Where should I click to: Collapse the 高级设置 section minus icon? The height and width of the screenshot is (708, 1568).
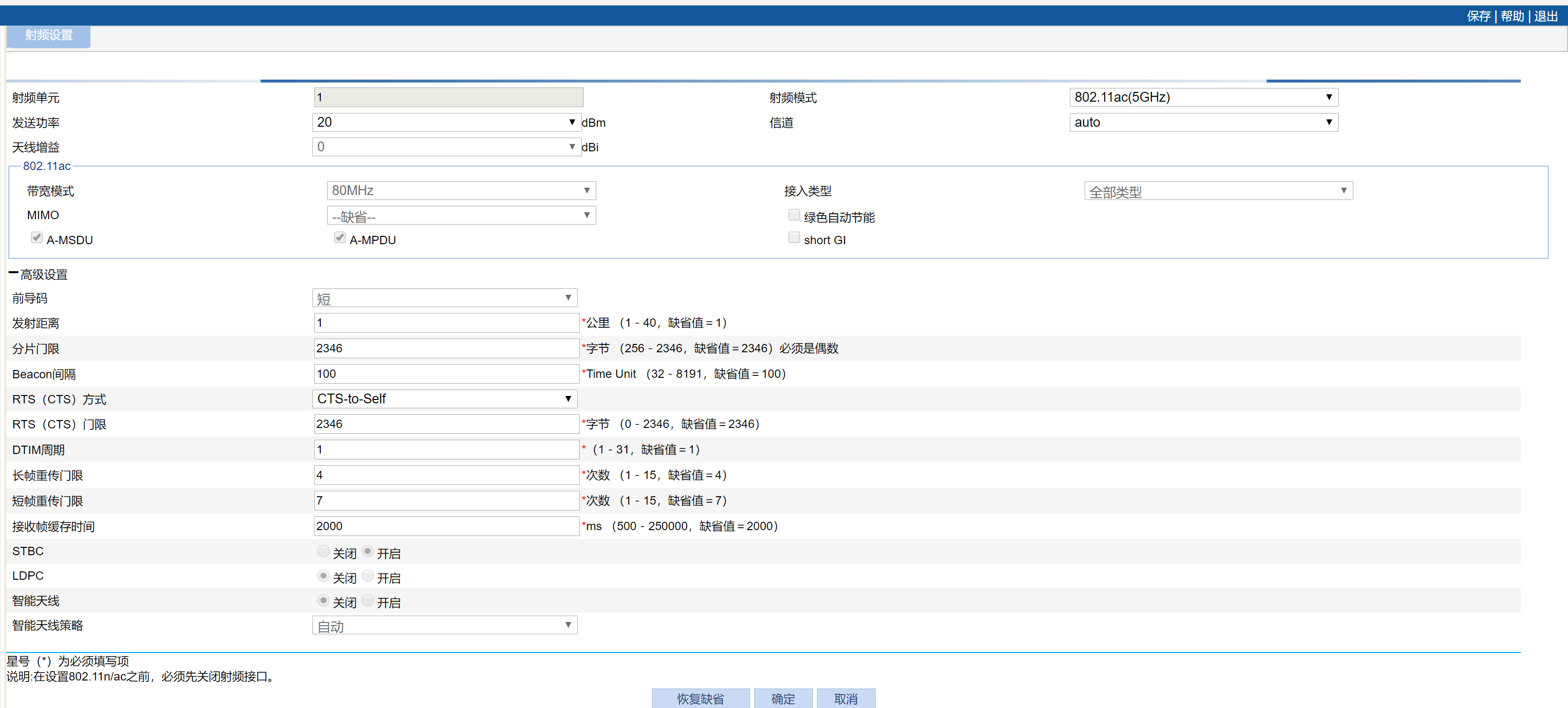[x=13, y=273]
